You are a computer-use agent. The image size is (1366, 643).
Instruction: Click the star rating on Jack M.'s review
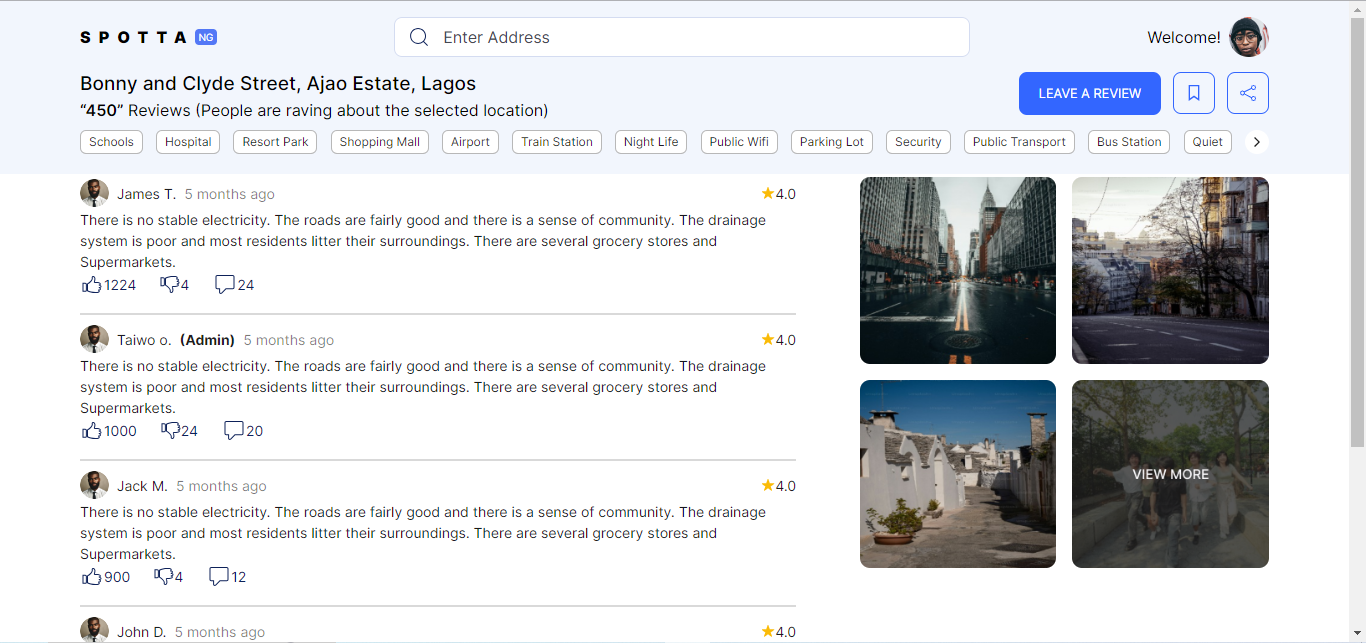tap(778, 486)
